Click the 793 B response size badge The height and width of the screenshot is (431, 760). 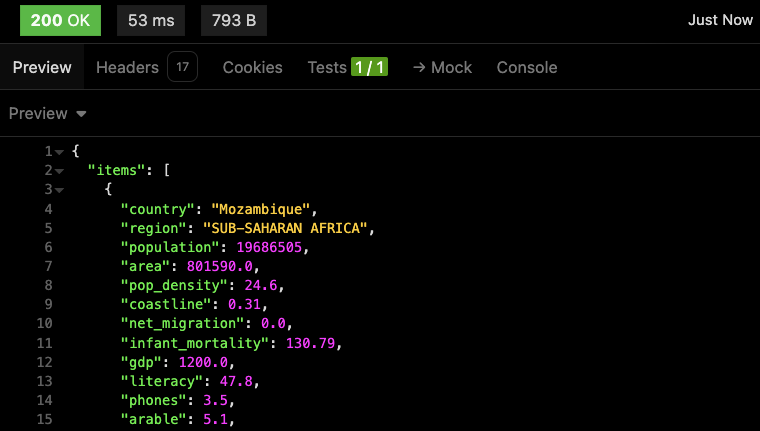tap(234, 20)
